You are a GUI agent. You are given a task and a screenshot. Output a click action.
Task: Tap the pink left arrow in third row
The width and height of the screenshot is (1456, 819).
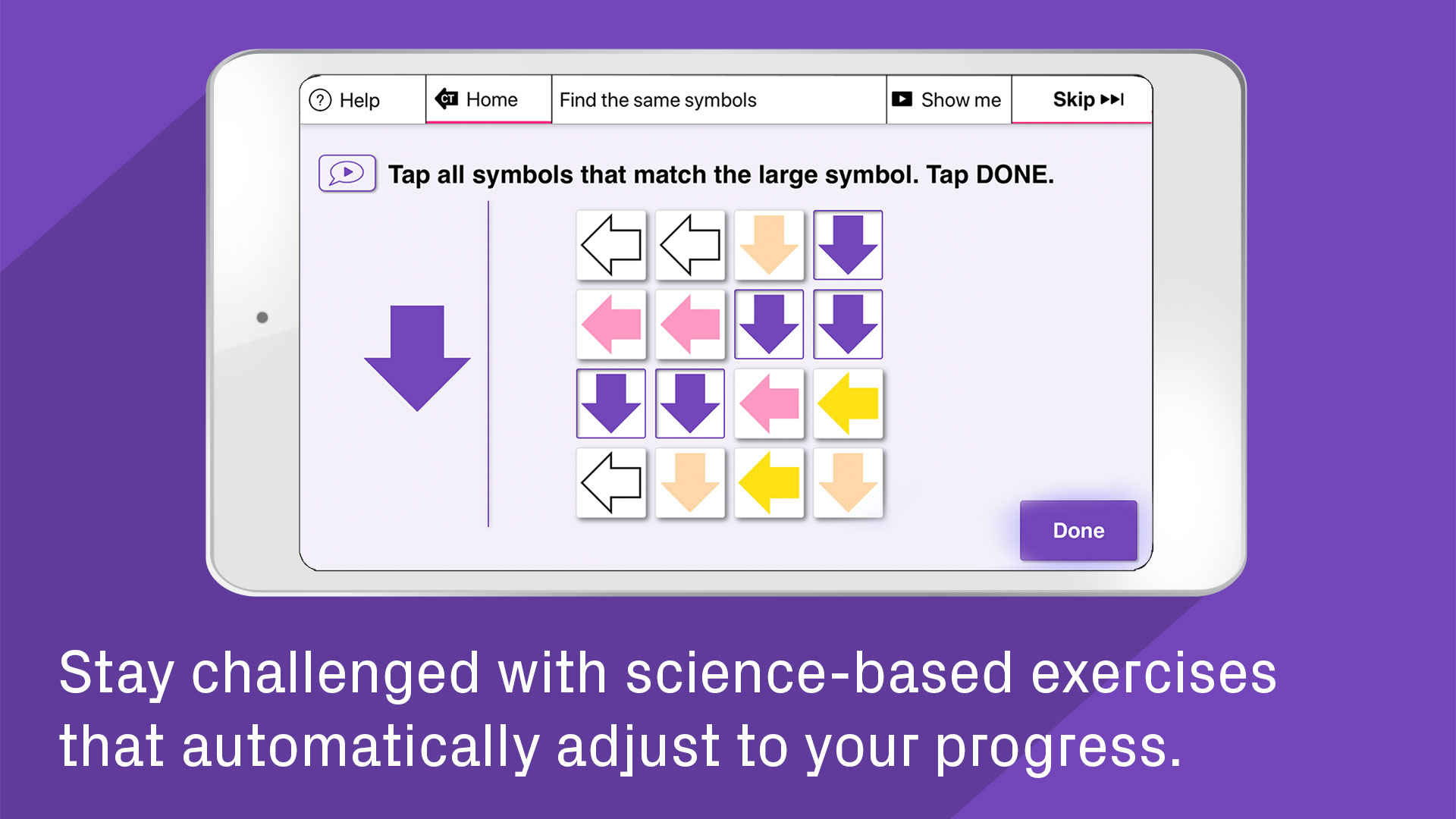(x=769, y=403)
